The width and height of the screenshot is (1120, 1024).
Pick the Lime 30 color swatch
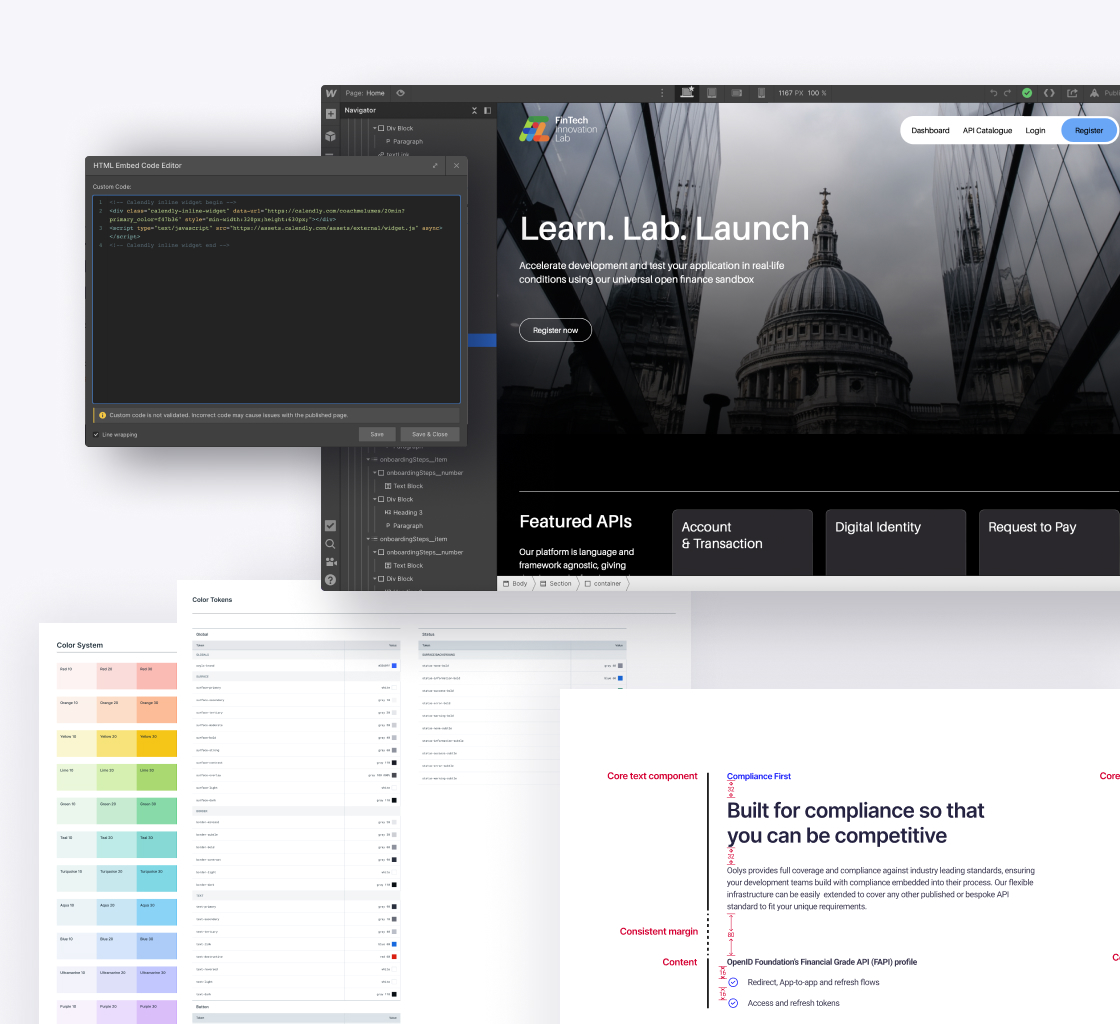(x=156, y=777)
